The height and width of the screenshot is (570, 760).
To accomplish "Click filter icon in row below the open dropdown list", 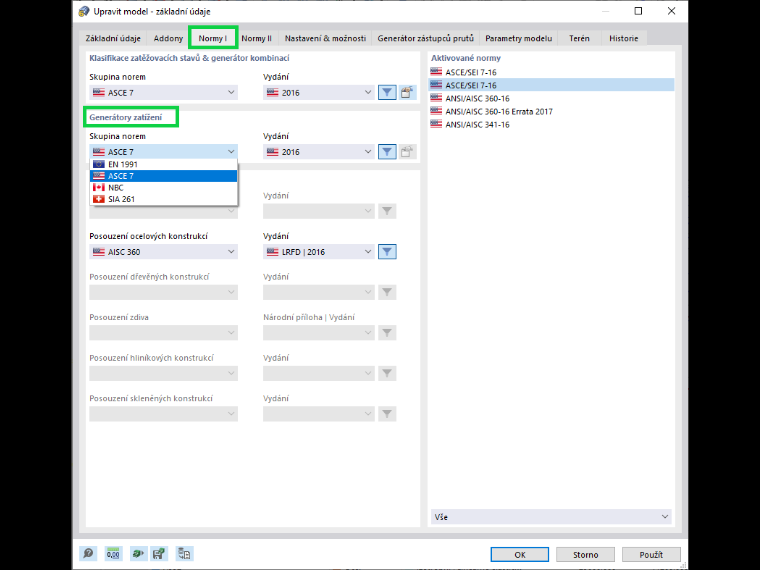I will pyautogui.click(x=387, y=211).
